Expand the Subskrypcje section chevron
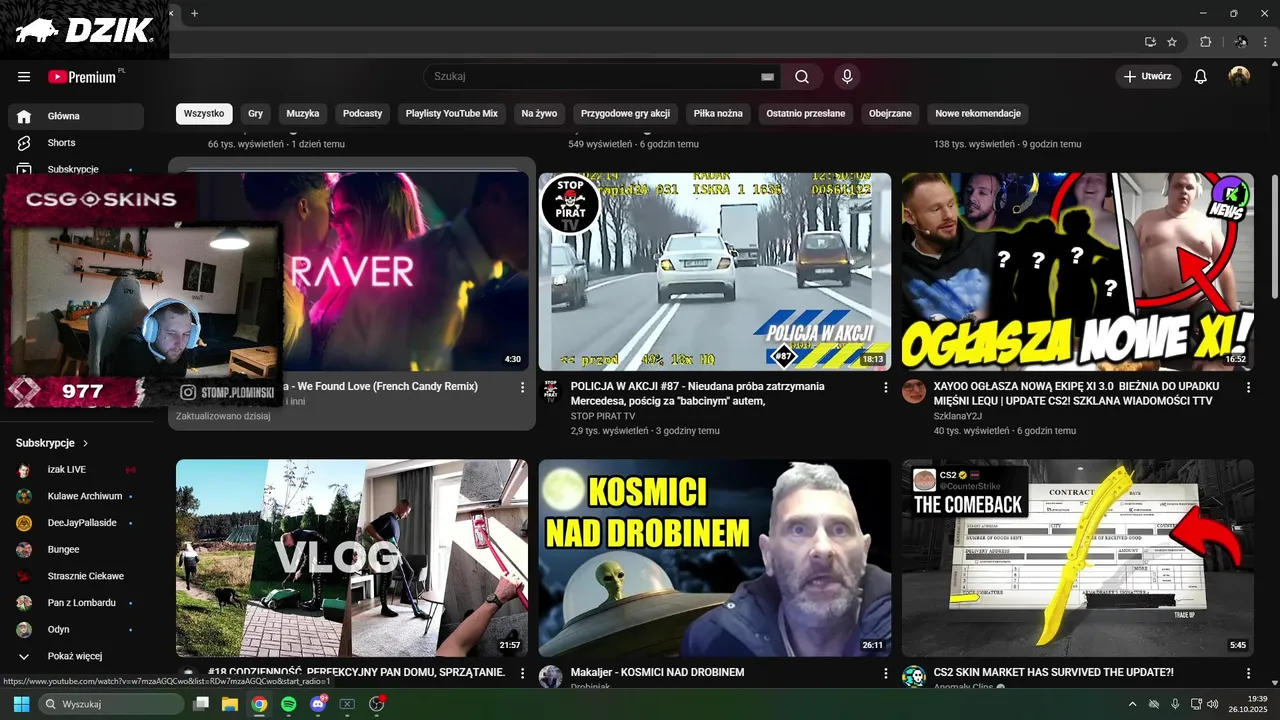Screen dimensions: 1280x720 (85, 443)
